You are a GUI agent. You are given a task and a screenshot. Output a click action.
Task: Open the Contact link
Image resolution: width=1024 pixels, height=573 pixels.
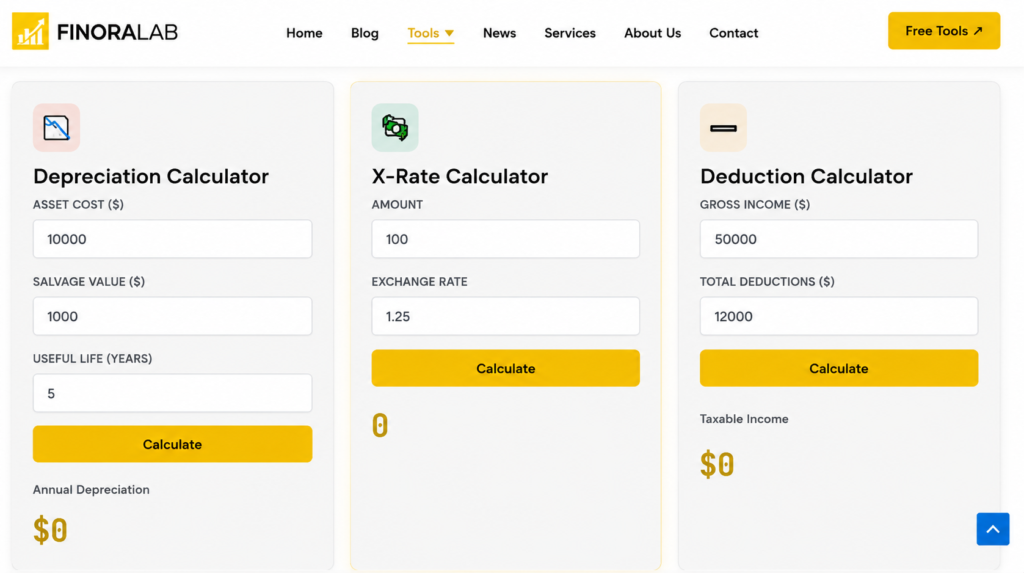click(x=733, y=33)
